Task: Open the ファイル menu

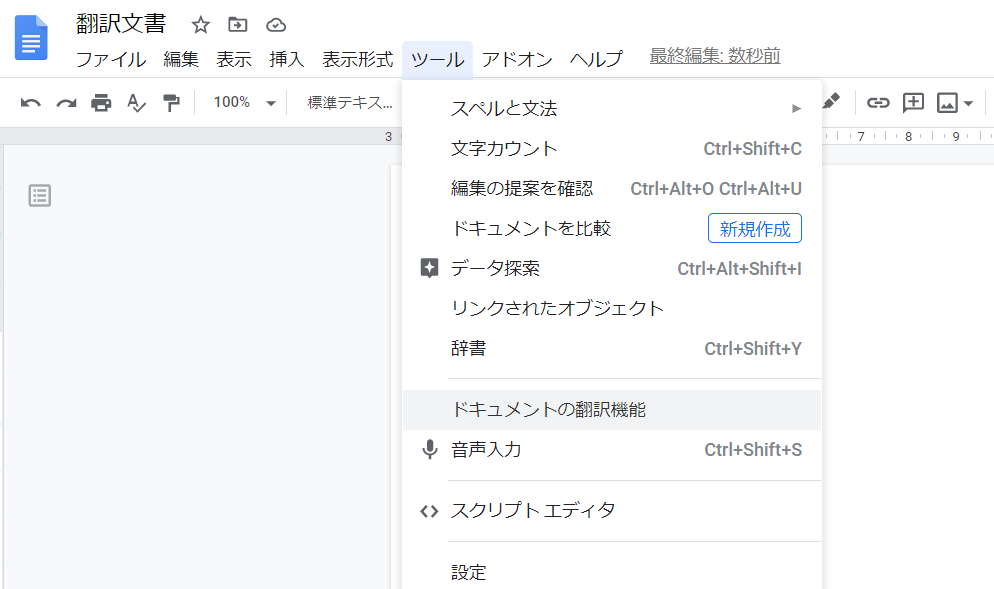Action: pos(111,60)
